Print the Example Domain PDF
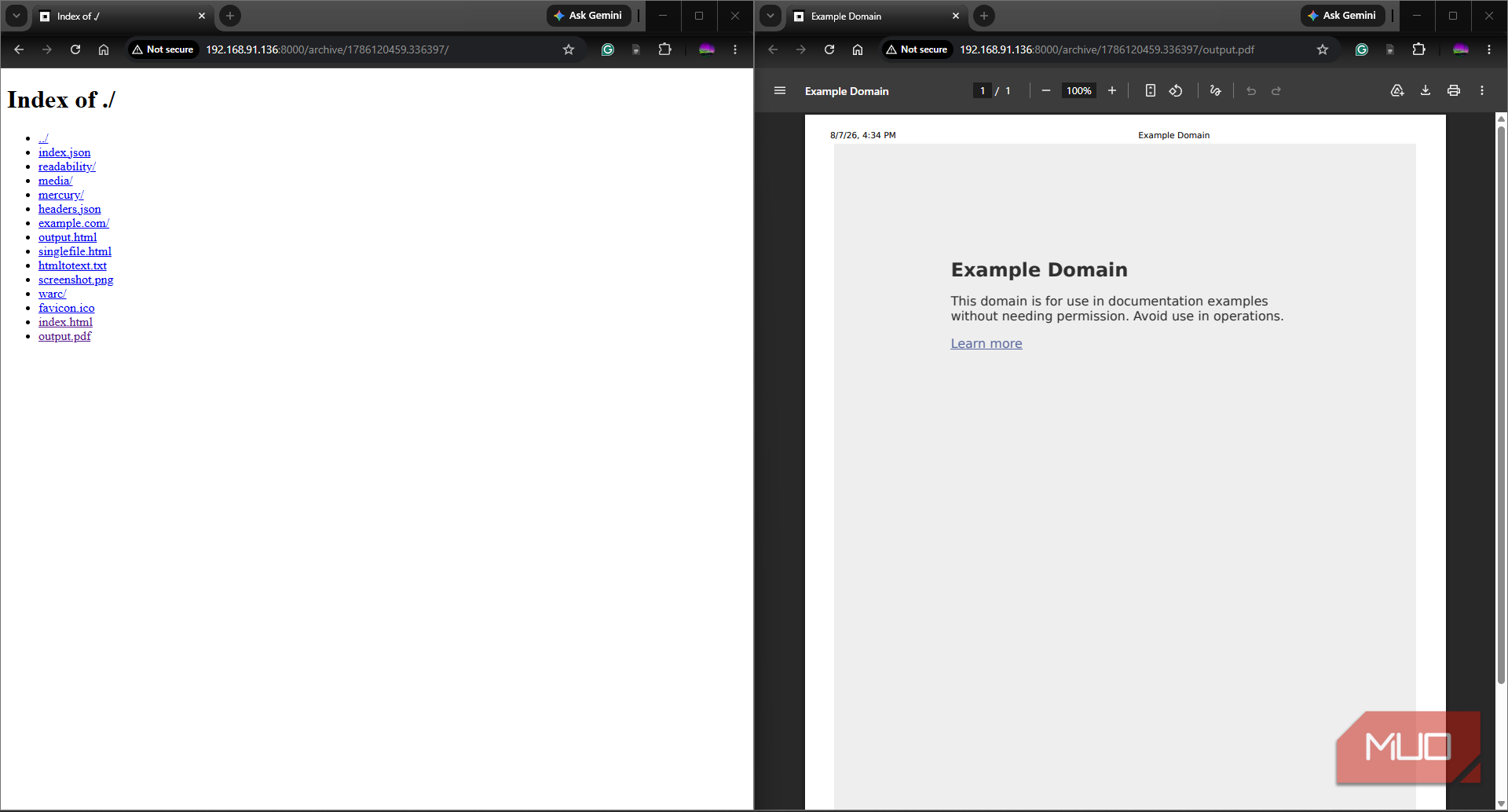1508x812 pixels. click(x=1454, y=91)
